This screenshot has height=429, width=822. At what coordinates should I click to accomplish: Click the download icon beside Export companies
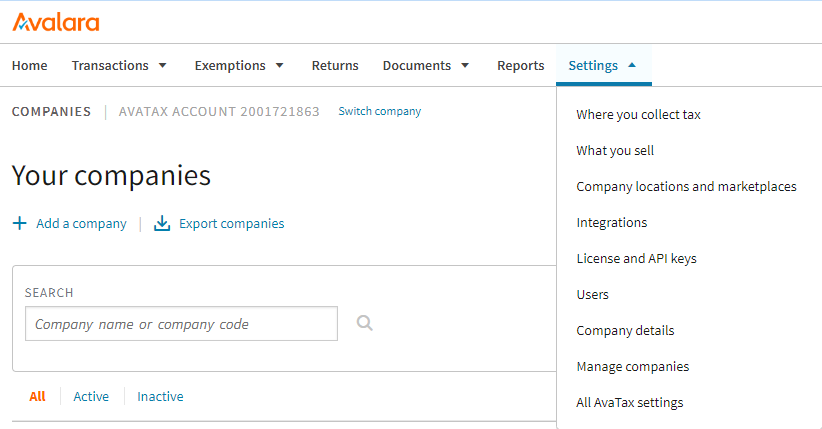coord(162,223)
